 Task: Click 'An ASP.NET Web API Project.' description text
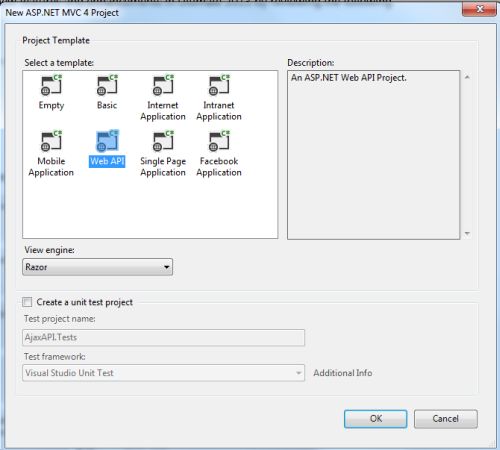(x=349, y=78)
